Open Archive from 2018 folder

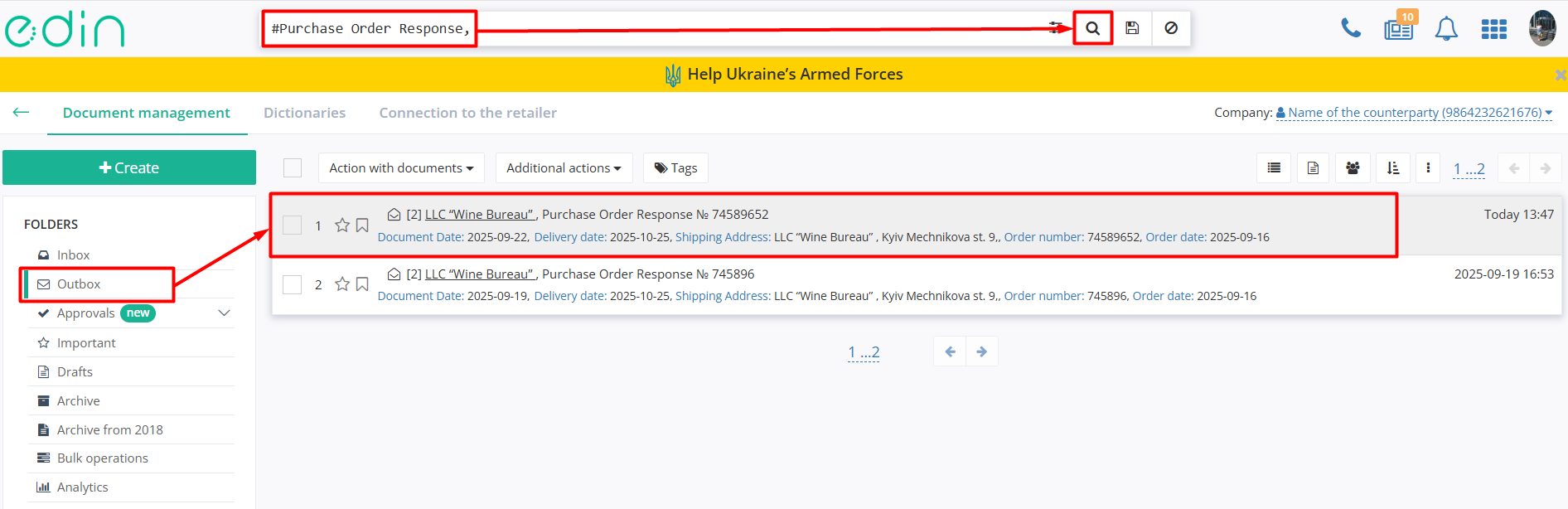tap(109, 429)
